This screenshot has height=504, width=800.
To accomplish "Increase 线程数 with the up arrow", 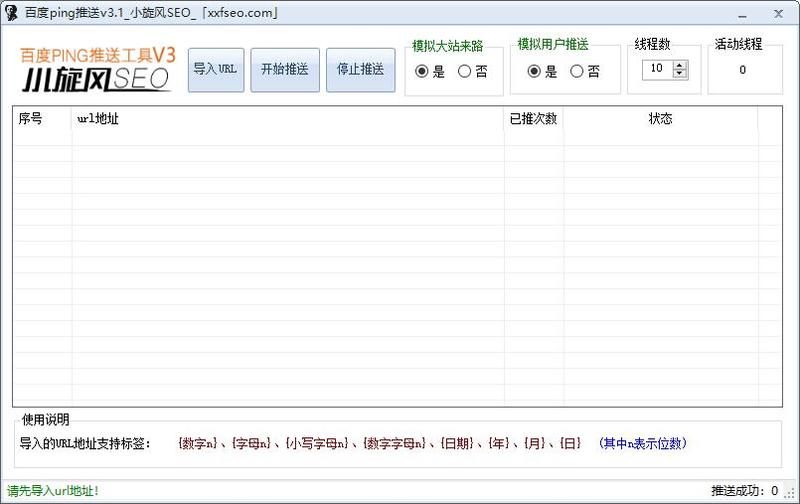I will [x=681, y=65].
